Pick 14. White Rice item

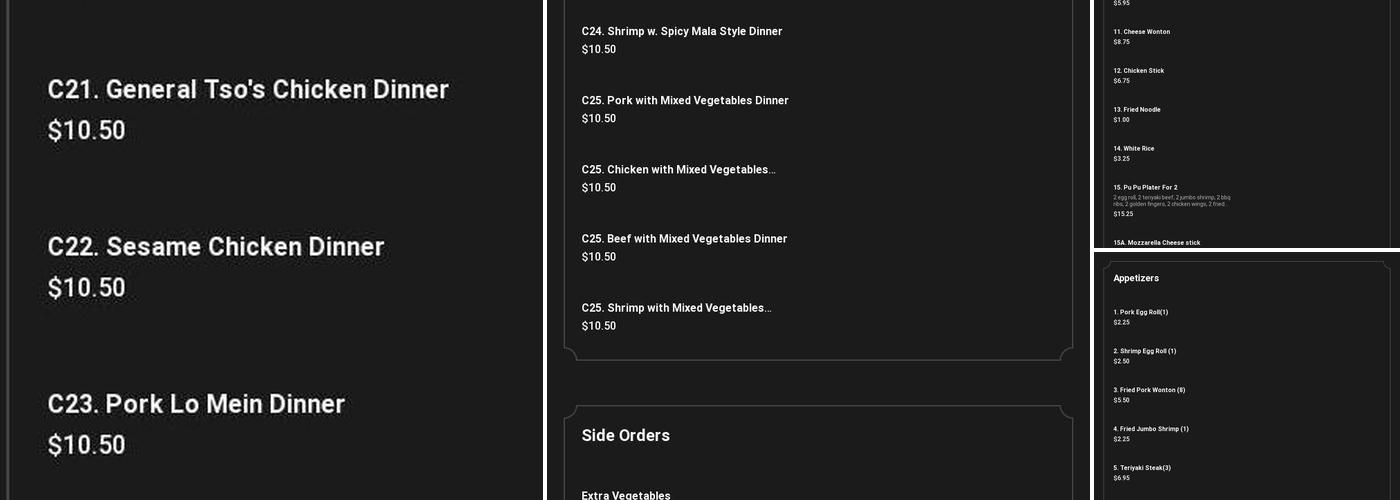[1134, 149]
